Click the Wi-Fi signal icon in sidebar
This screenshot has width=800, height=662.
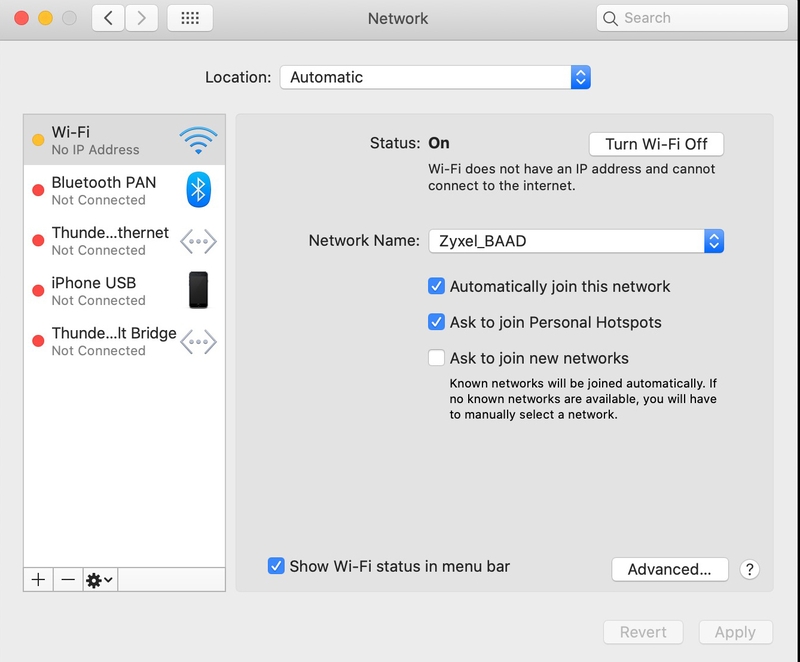coord(198,140)
